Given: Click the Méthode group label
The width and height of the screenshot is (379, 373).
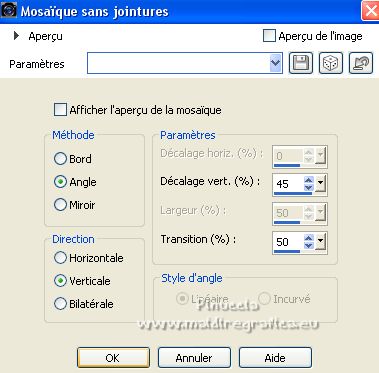Looking at the screenshot, I should click(73, 135).
